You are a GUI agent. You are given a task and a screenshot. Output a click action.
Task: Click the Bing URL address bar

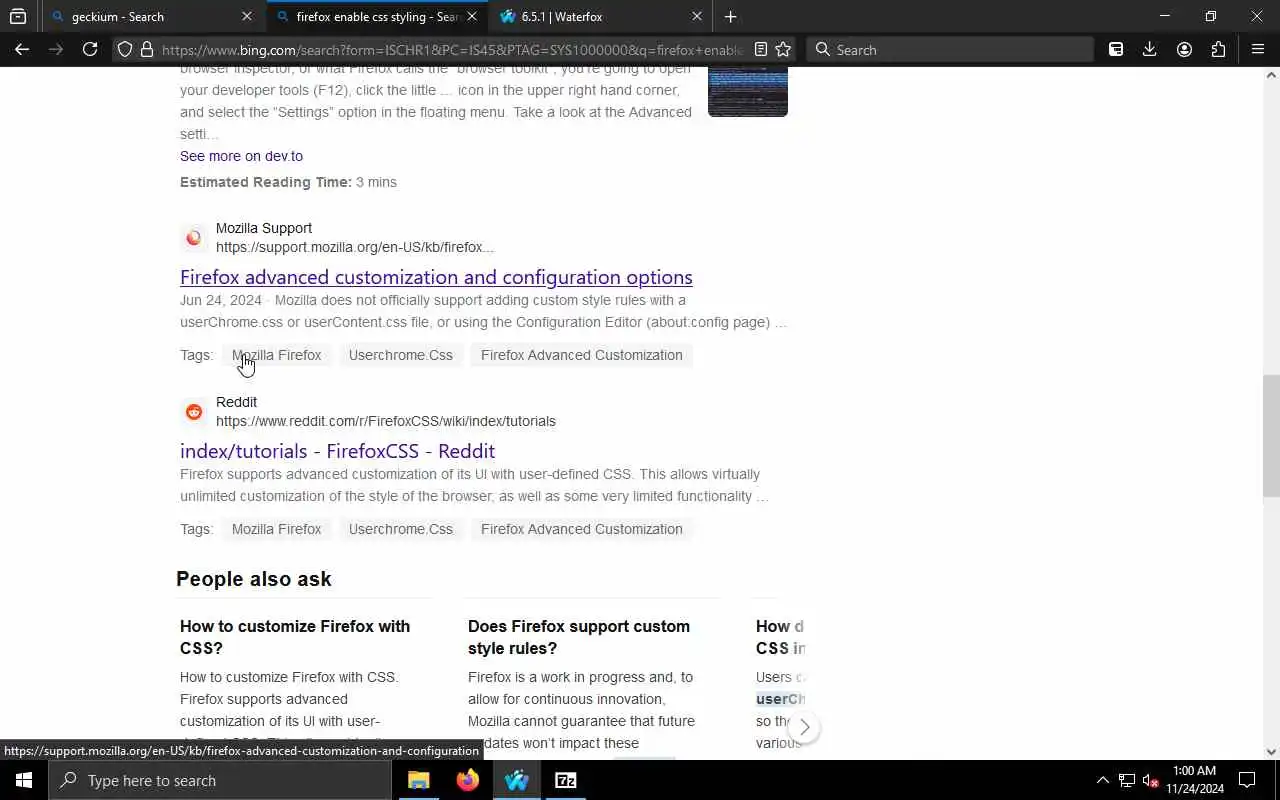point(452,49)
